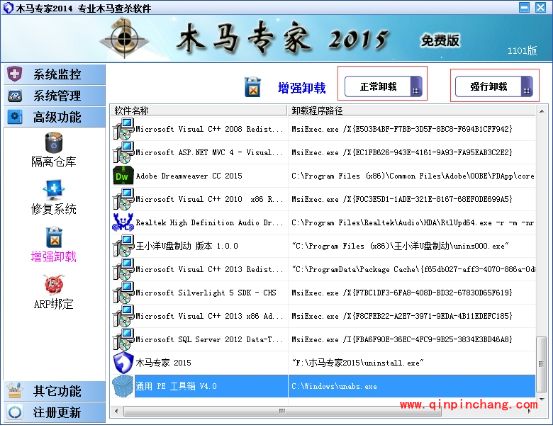
Task: Select Realtek High Definition Audio Dr... entry
Action: point(209,223)
